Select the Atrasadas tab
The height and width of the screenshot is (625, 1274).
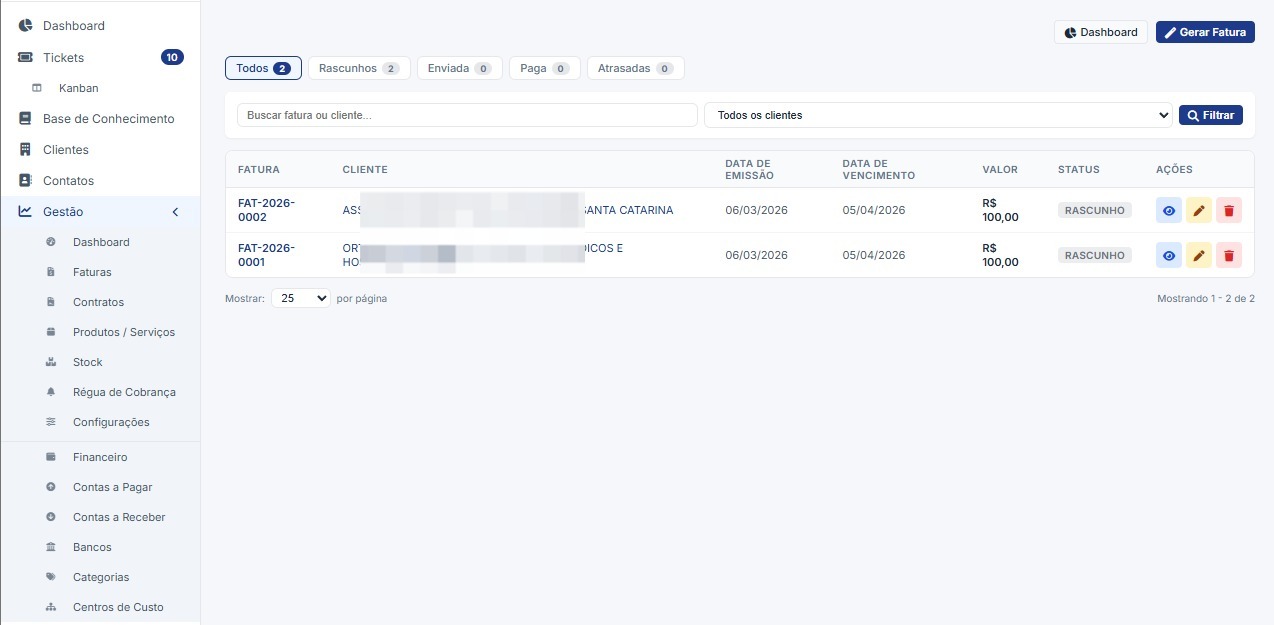pos(636,68)
